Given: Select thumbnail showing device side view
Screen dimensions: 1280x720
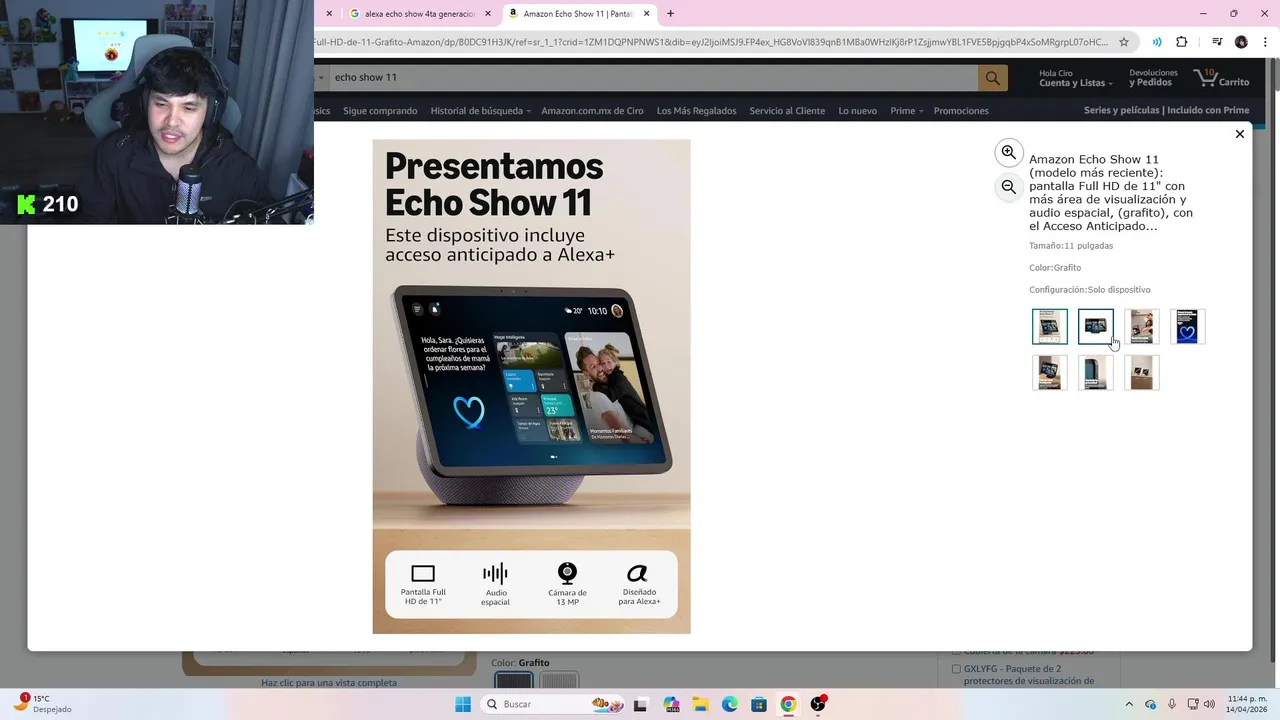Looking at the screenshot, I should [1096, 373].
